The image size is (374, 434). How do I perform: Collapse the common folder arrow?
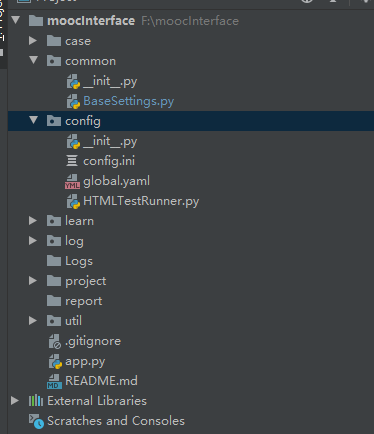33,60
